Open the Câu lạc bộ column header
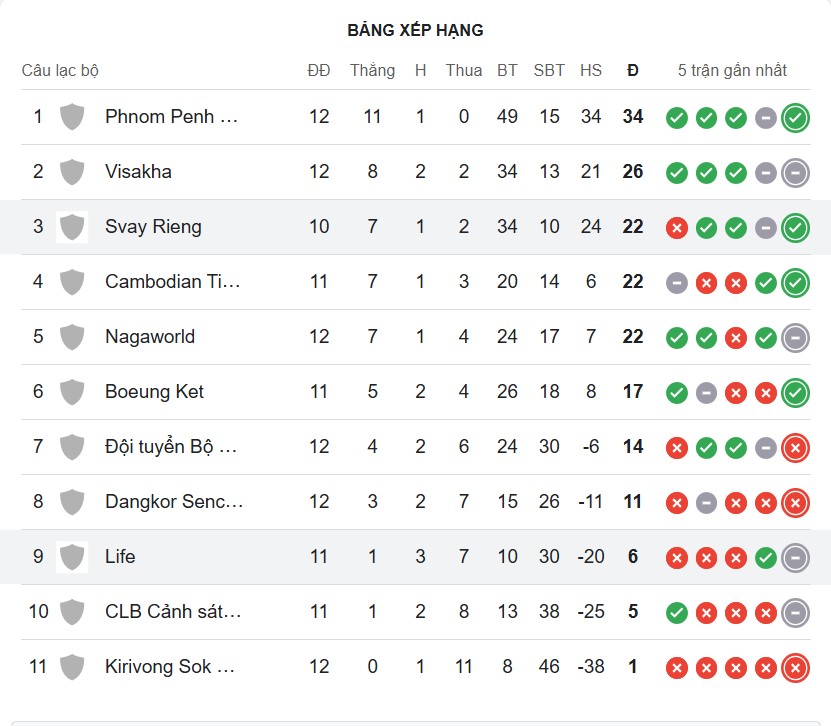 pos(64,70)
